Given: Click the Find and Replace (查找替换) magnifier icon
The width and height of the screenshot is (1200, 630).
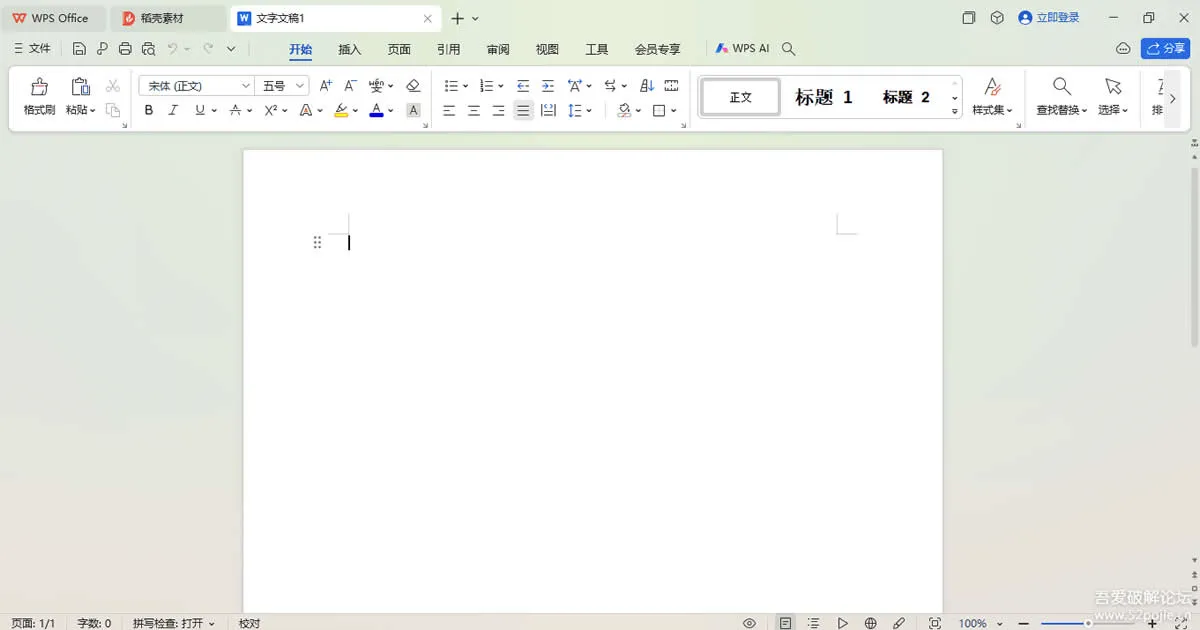Looking at the screenshot, I should [x=1062, y=87].
